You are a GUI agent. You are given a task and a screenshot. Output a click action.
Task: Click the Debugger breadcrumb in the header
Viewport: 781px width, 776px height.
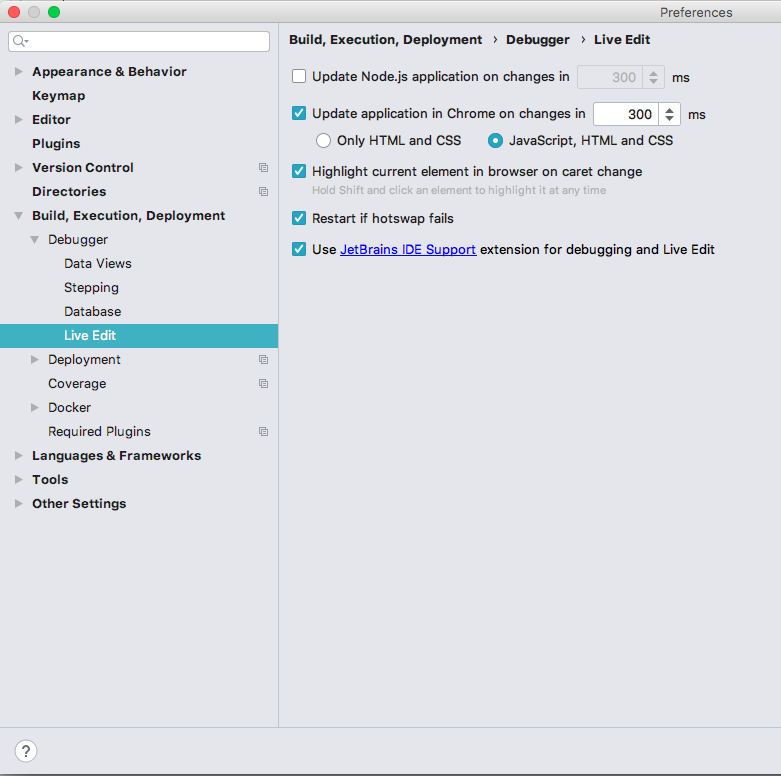point(537,40)
